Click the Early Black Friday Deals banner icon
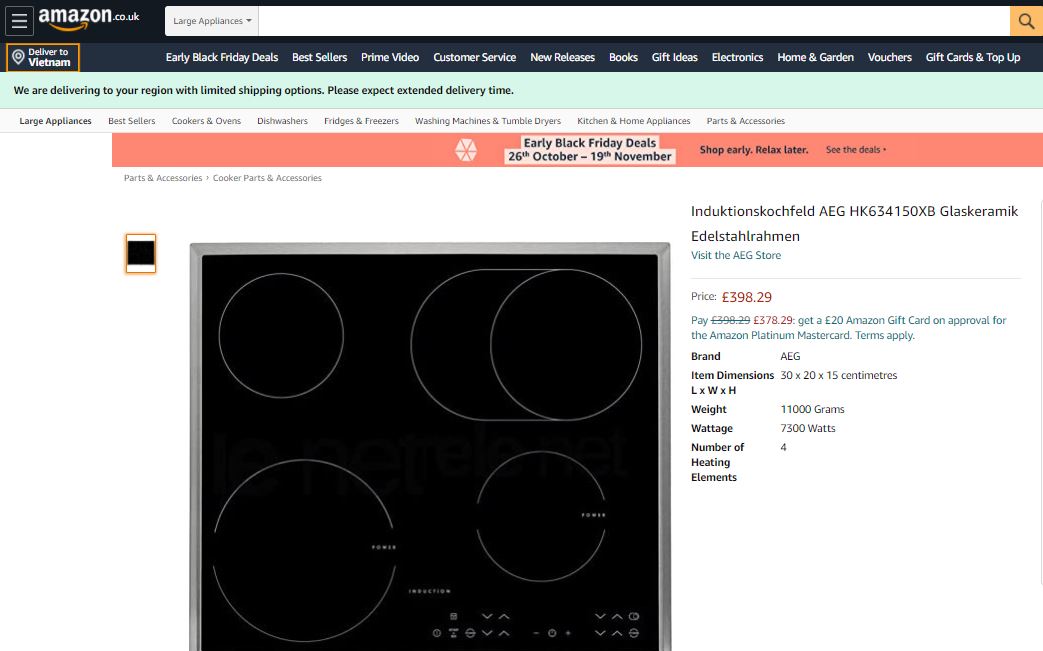Image resolution: width=1043 pixels, height=651 pixels. [466, 150]
